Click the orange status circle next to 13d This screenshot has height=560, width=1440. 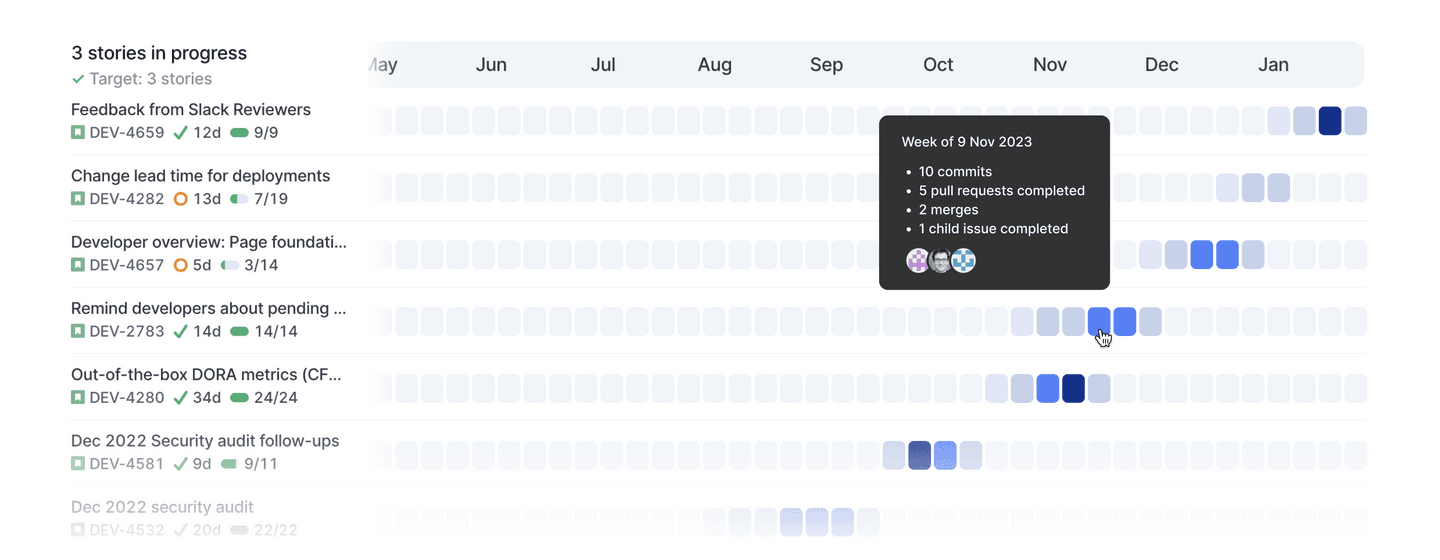tap(181, 199)
